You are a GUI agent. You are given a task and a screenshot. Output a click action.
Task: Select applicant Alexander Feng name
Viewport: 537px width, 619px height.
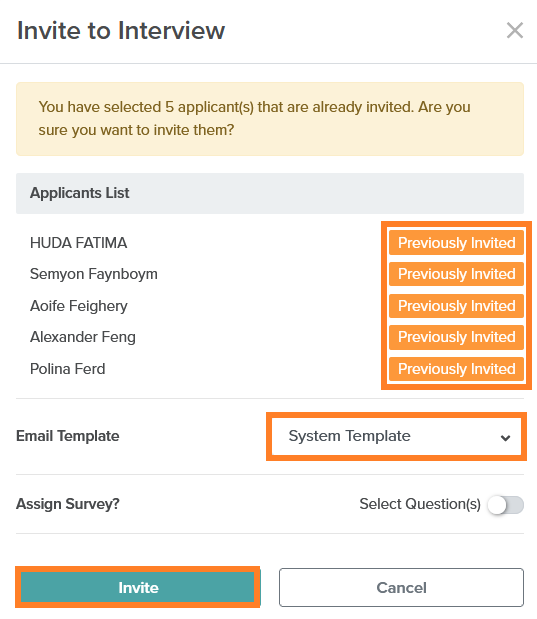point(83,337)
